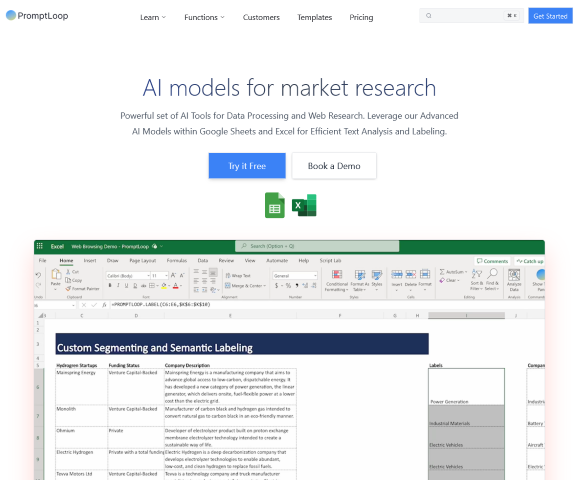The height and width of the screenshot is (480, 579).
Task: Decrease font size with smaller A
Action: pos(182,275)
